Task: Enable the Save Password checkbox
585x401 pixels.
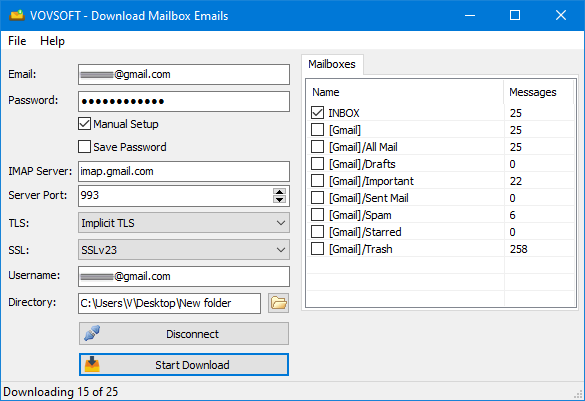Action: pyautogui.click(x=84, y=147)
